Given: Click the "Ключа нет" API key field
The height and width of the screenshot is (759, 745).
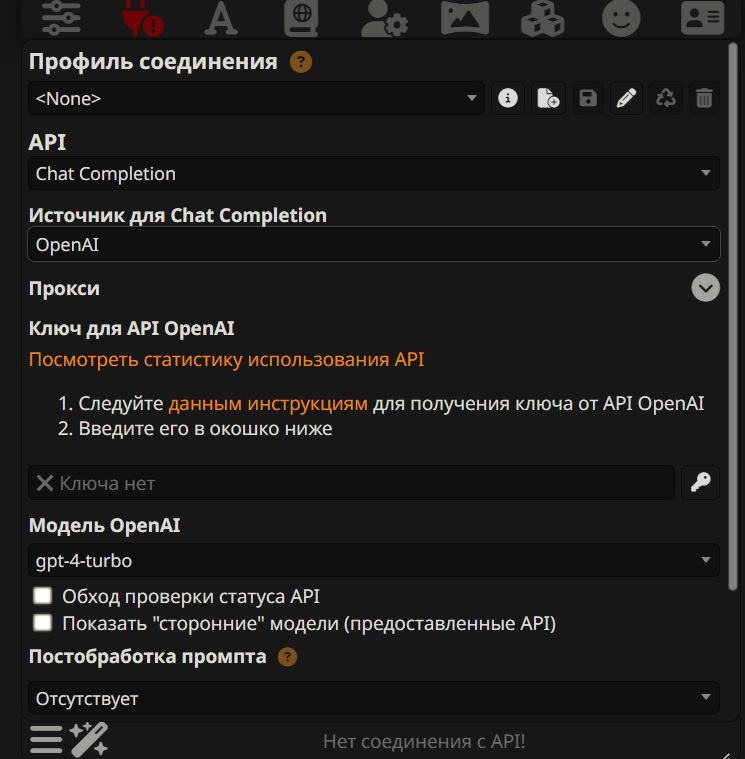Looking at the screenshot, I should (x=351, y=483).
